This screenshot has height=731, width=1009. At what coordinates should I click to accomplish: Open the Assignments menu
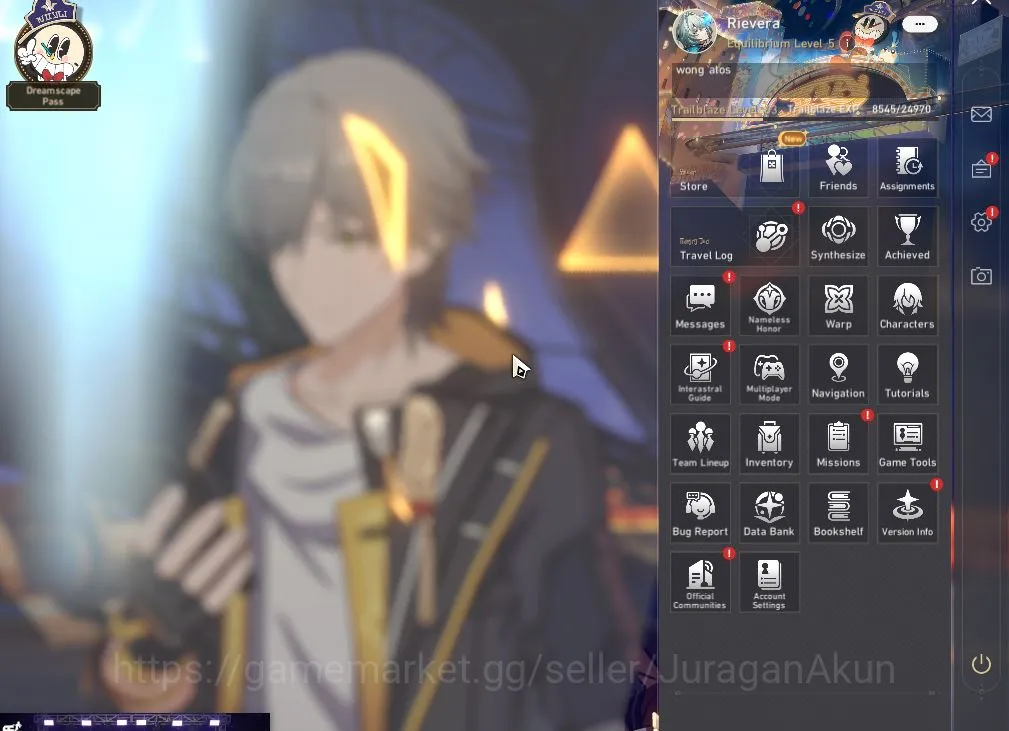(907, 167)
